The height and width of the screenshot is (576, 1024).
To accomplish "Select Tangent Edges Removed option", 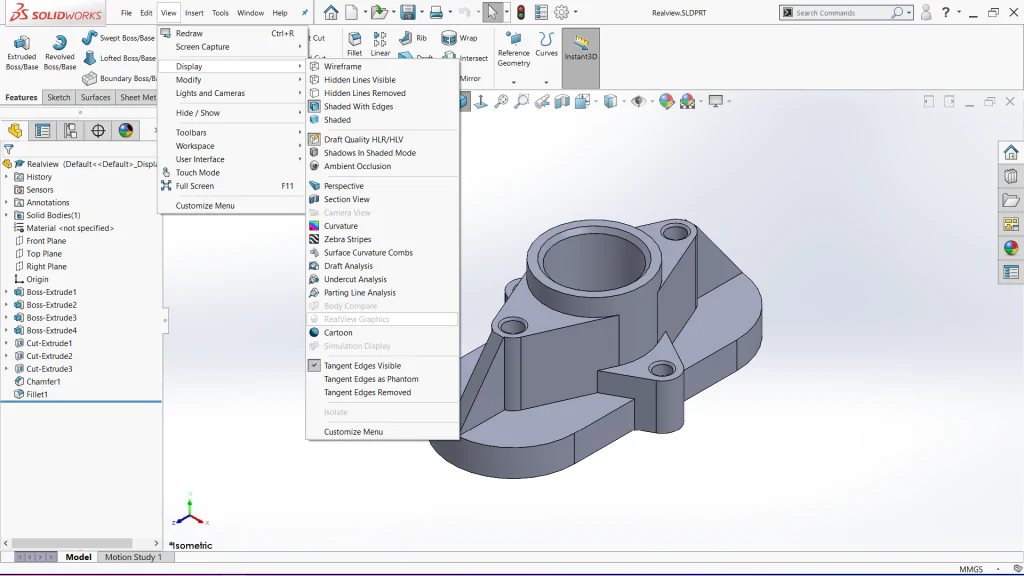I will click(x=368, y=392).
